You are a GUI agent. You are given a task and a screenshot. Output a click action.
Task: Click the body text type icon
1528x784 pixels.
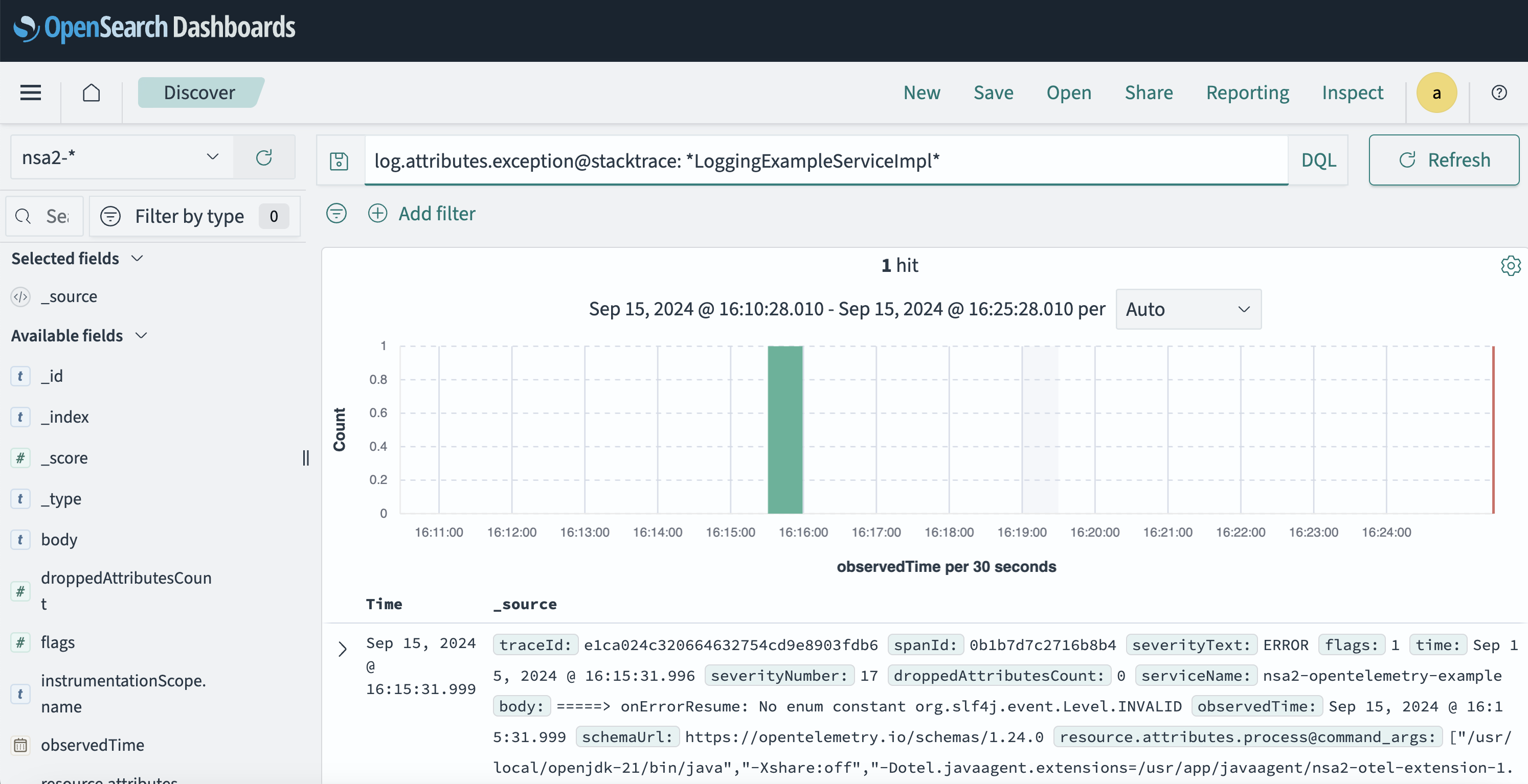[21, 540]
